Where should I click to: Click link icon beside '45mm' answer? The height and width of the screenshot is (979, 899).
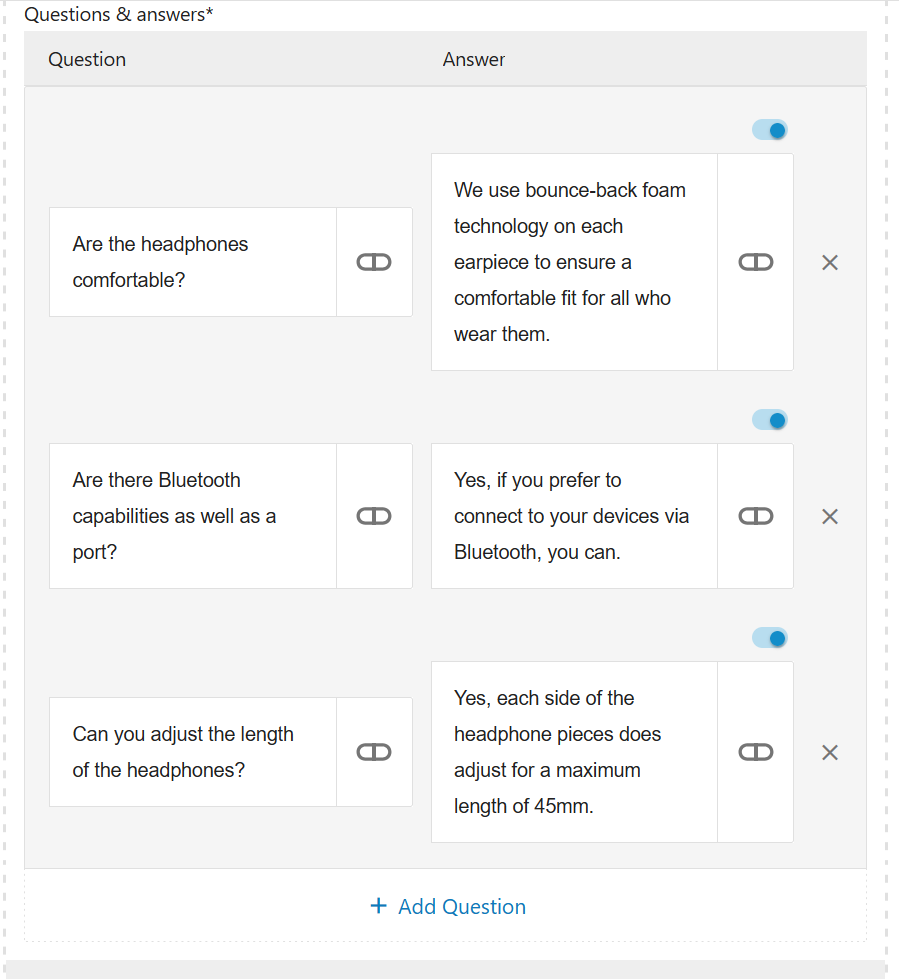(755, 752)
